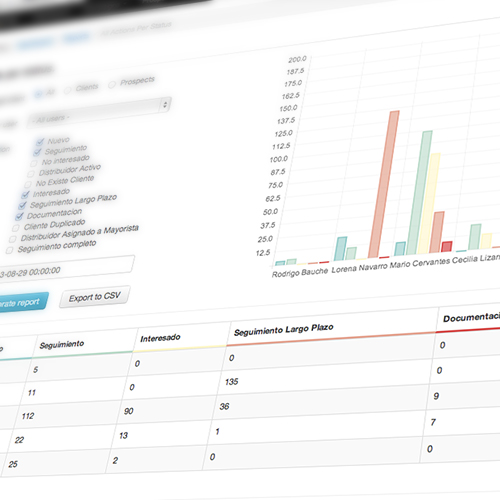Click the Seguimiento cell with value 5
The height and width of the screenshot is (500, 500).
pyautogui.click(x=35, y=370)
